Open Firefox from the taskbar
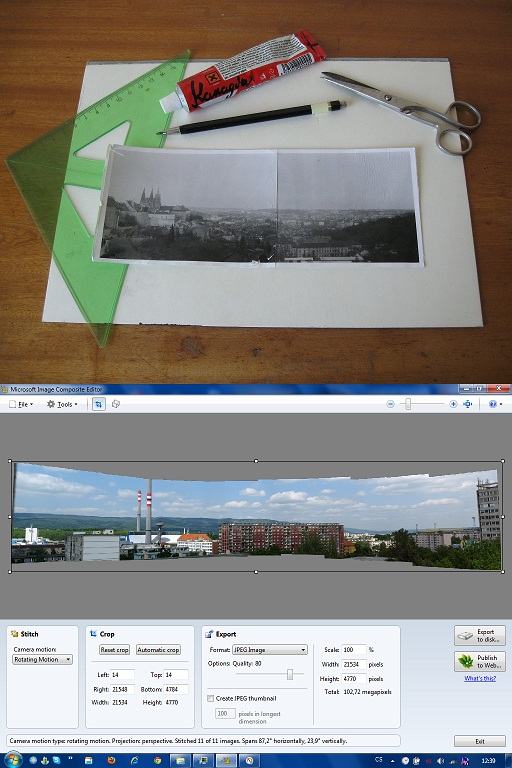The height and width of the screenshot is (768, 512). [111, 761]
